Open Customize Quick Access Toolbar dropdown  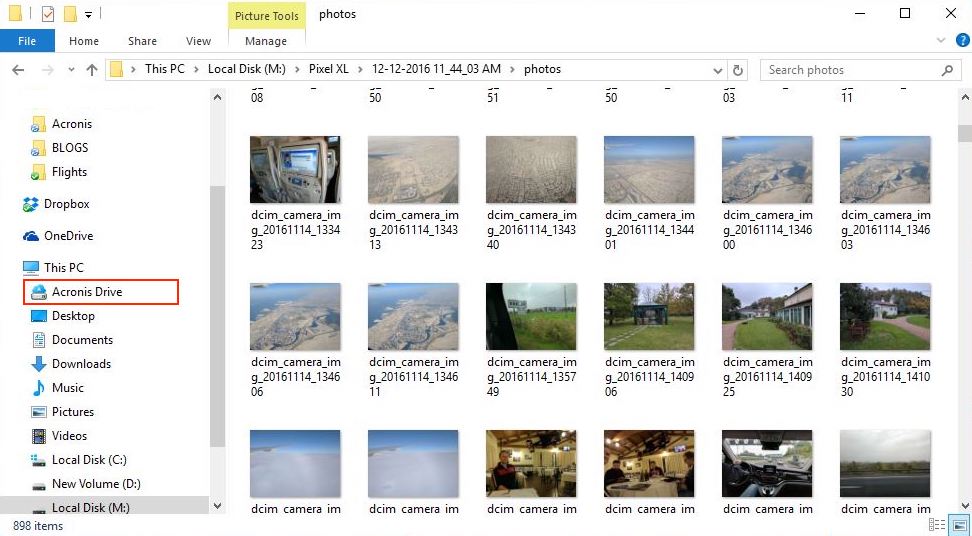coord(89,14)
